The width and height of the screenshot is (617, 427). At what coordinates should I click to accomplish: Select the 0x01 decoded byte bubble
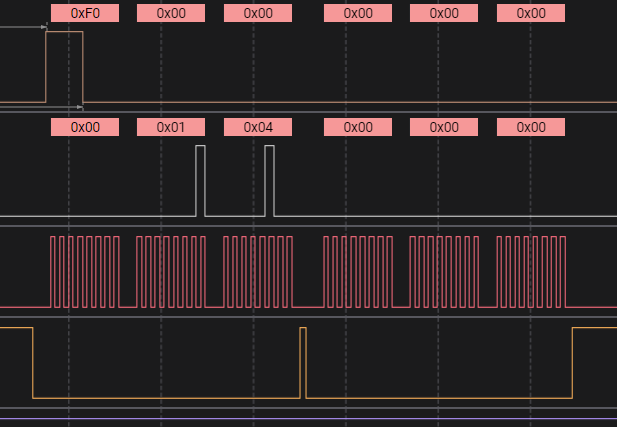[x=171, y=127]
